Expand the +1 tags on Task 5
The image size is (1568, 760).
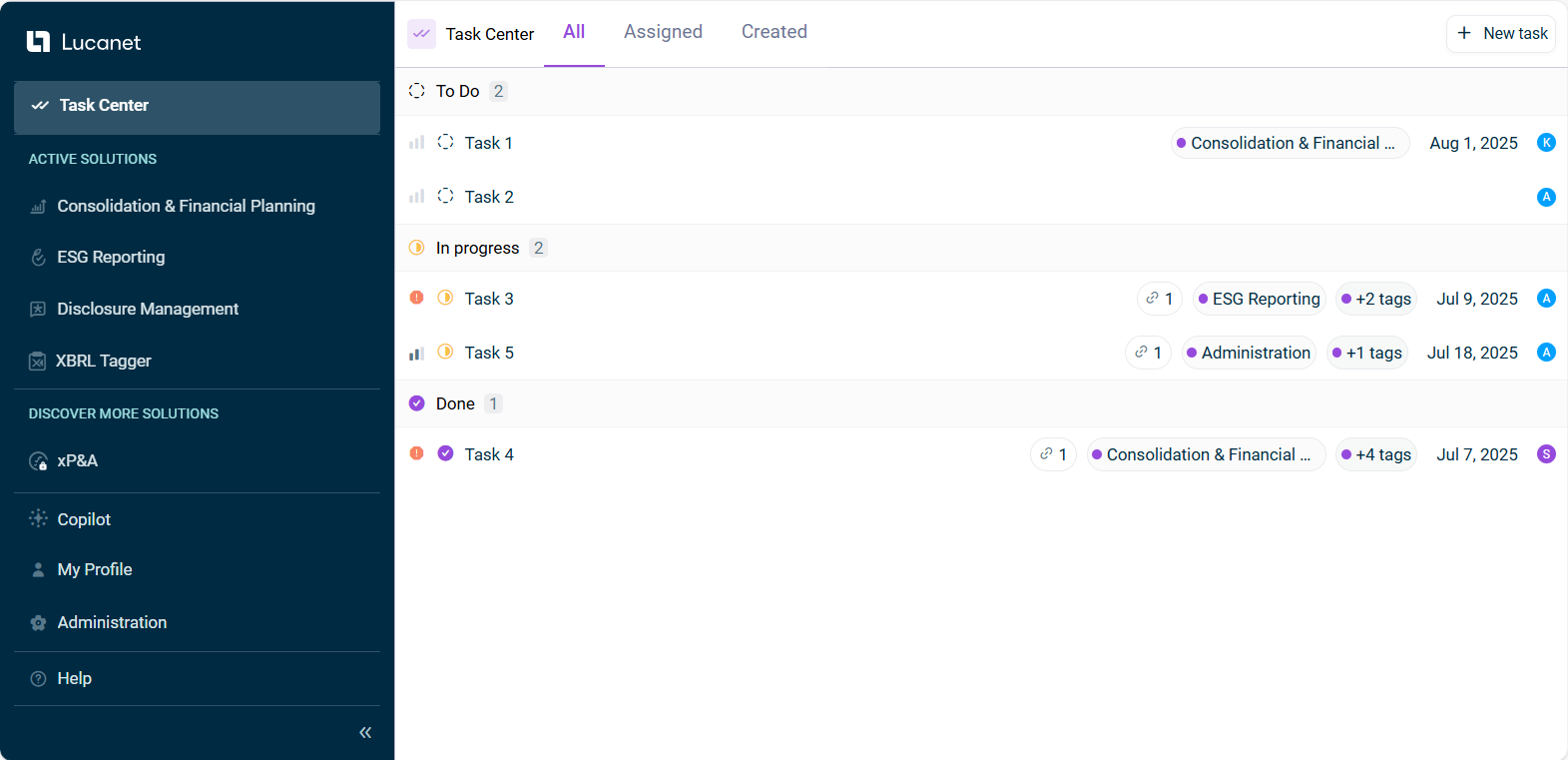(x=1367, y=353)
